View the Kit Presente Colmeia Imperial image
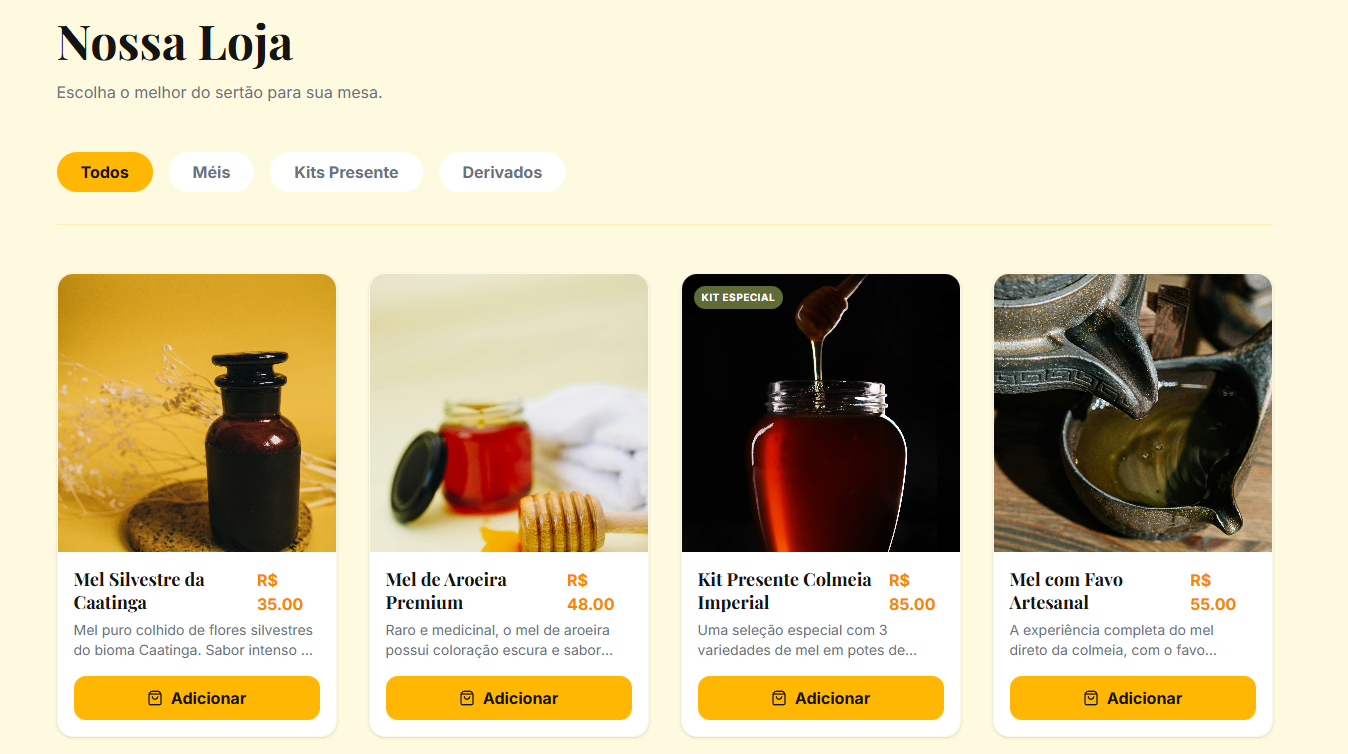The width and height of the screenshot is (1348, 754). pyautogui.click(x=821, y=413)
